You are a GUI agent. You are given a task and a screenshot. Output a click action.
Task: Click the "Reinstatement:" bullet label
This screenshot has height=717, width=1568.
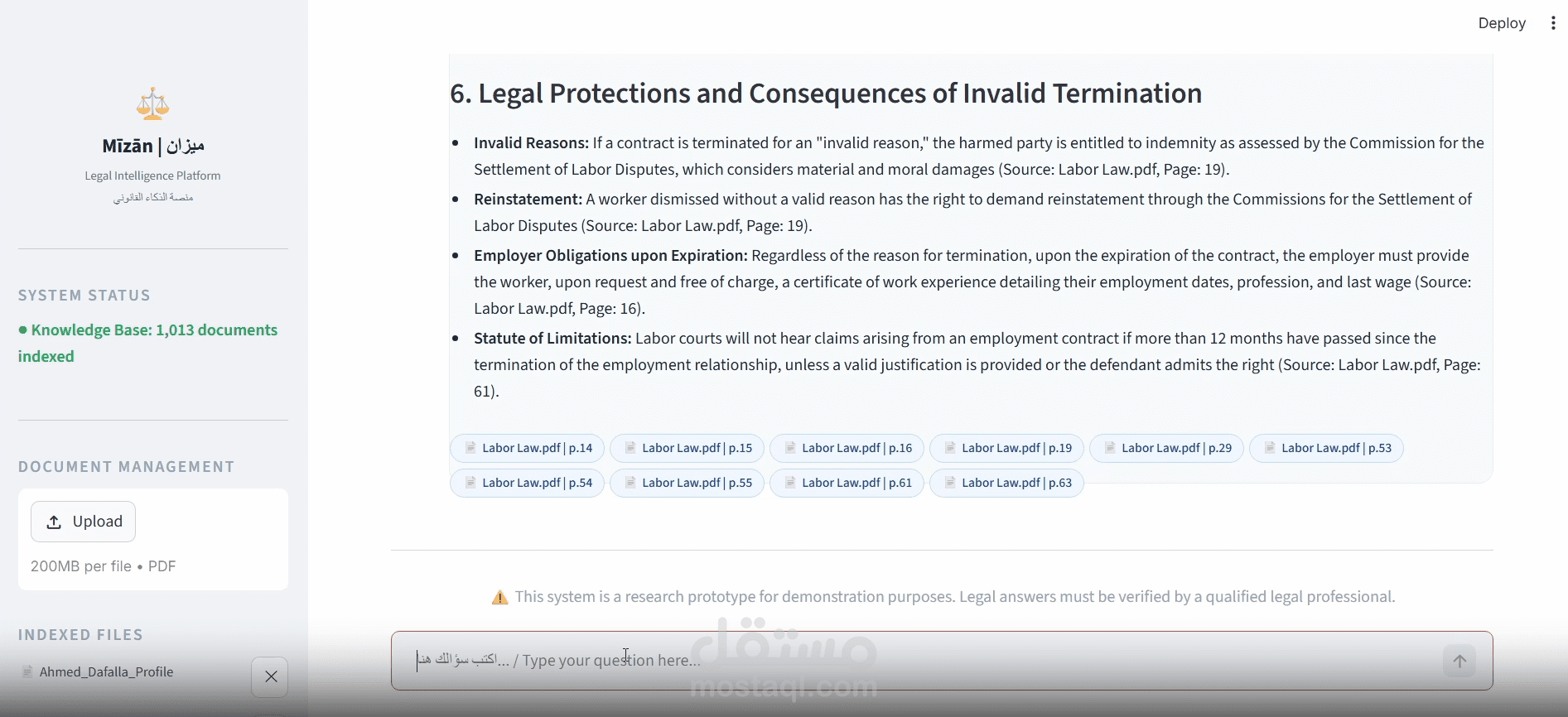528,199
